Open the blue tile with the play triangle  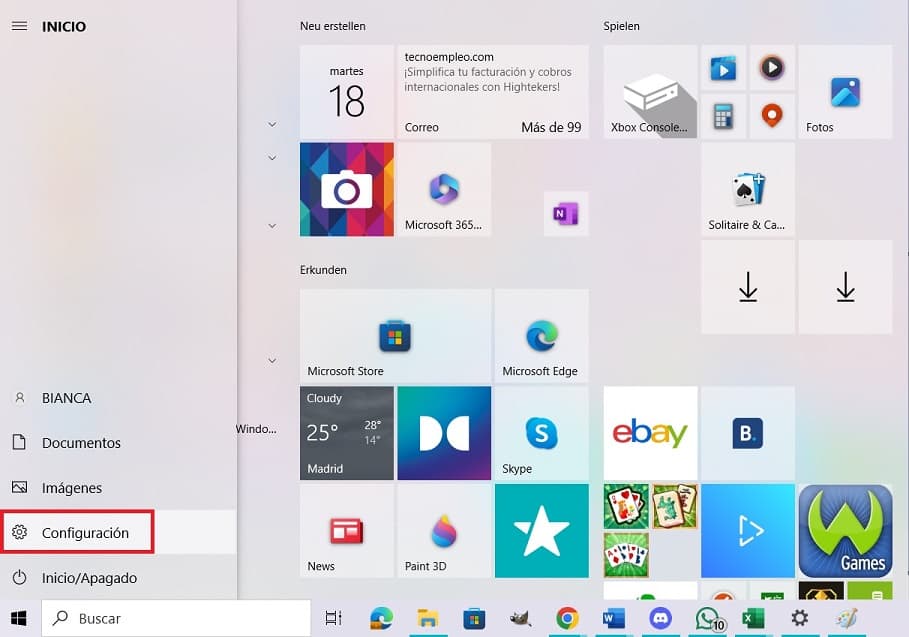click(748, 531)
